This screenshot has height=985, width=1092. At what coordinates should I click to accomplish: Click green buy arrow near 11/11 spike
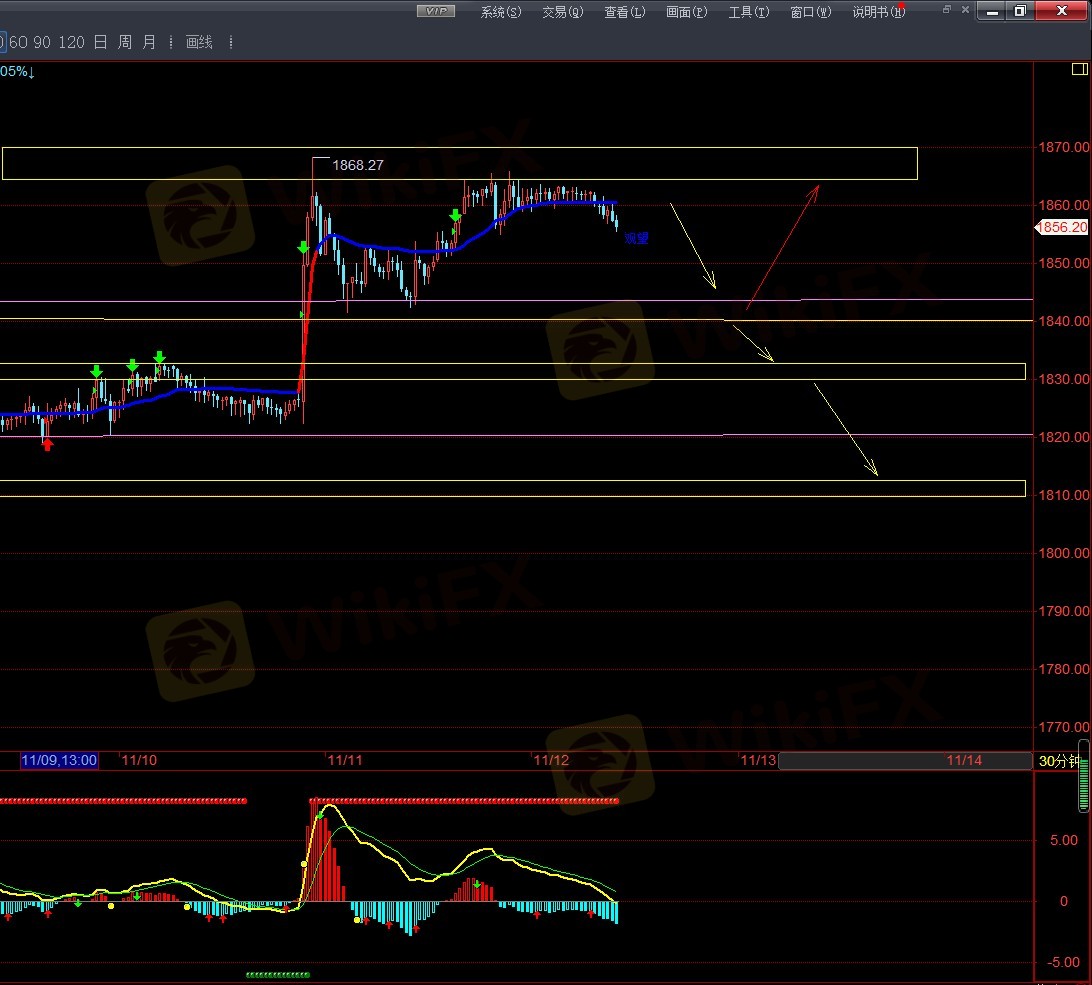click(303, 247)
